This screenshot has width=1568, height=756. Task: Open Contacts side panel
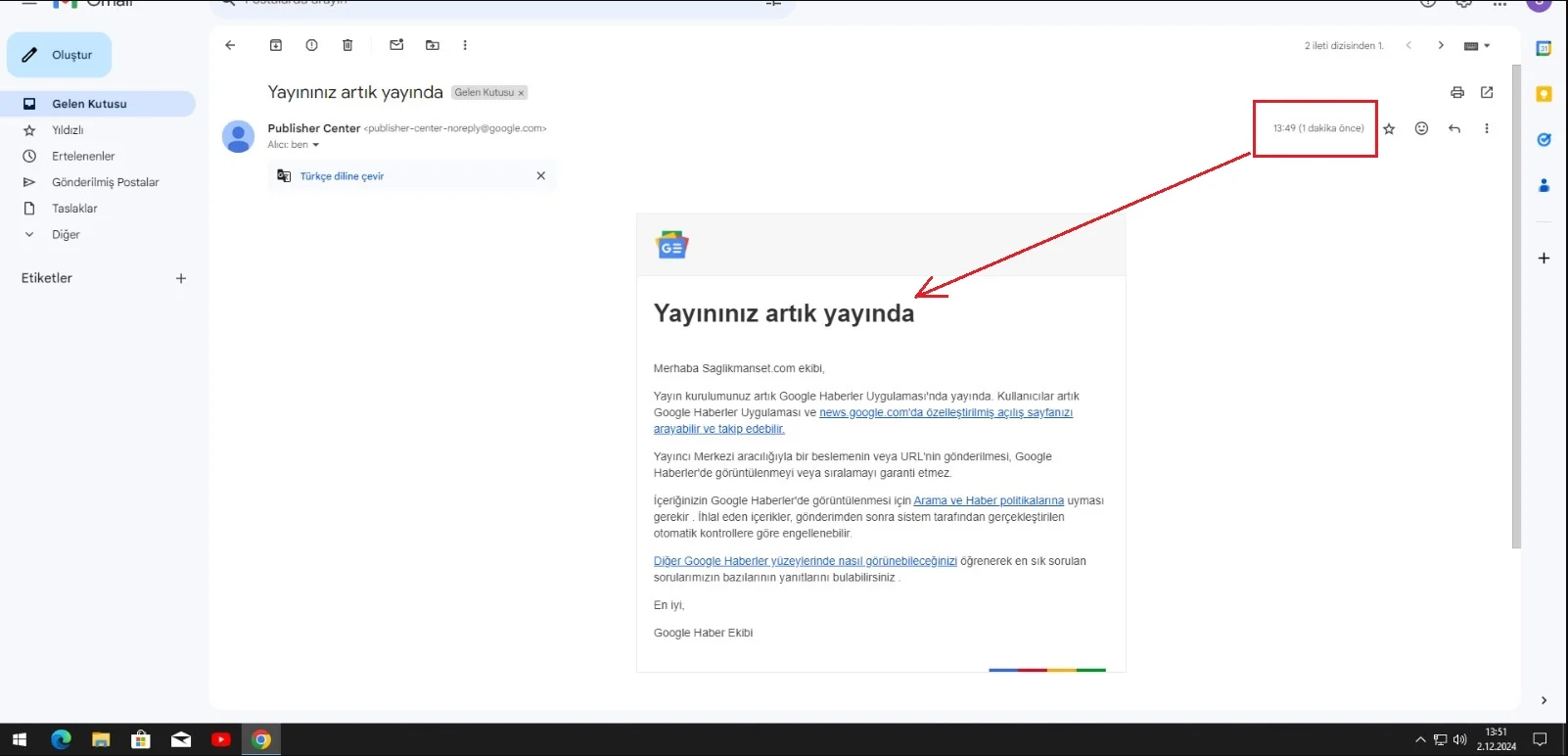(x=1544, y=185)
